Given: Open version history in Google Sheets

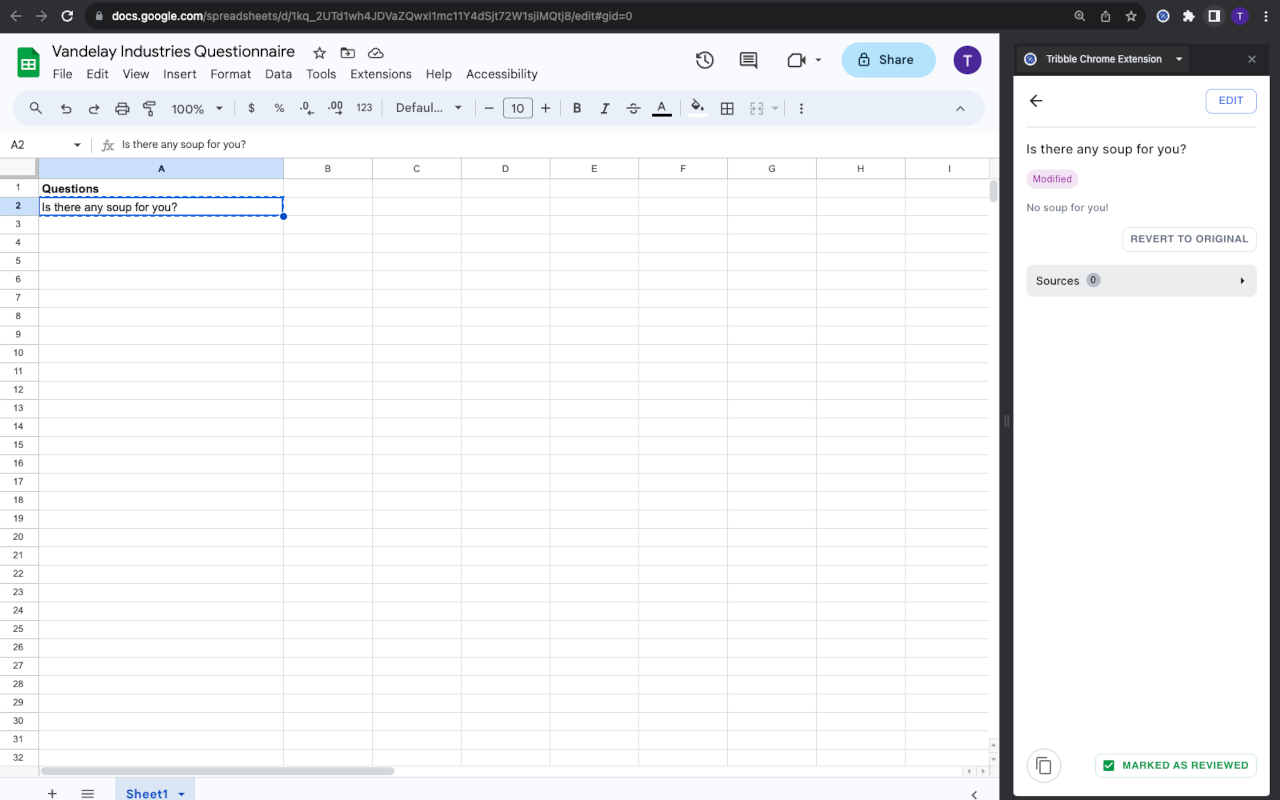Looking at the screenshot, I should click(x=704, y=60).
